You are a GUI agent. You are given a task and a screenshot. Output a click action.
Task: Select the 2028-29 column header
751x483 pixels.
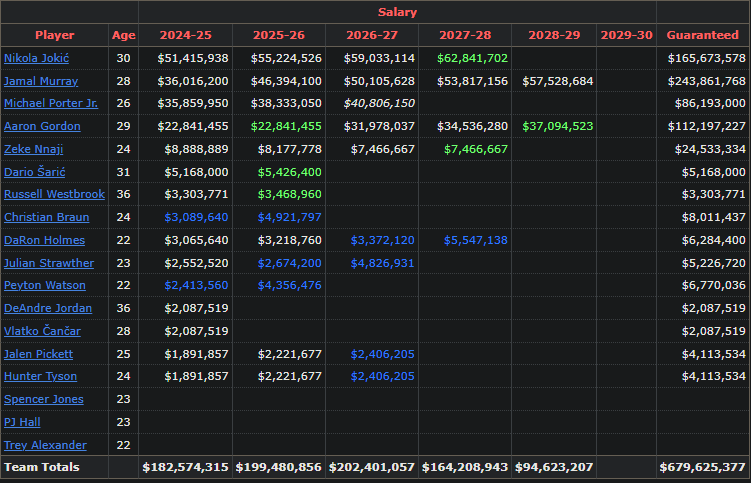click(554, 35)
